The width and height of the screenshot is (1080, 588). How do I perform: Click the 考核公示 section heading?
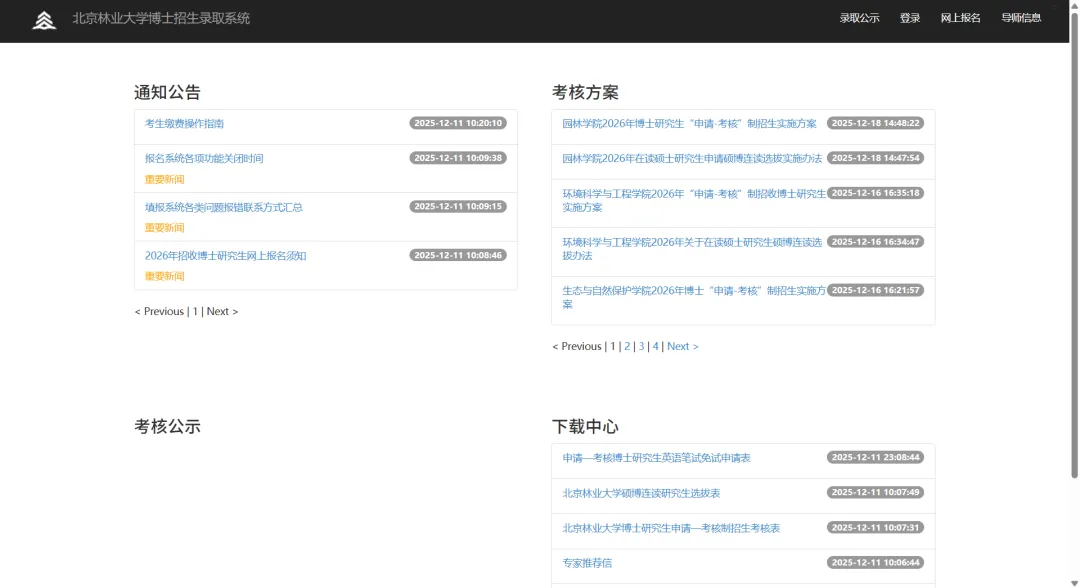(167, 426)
